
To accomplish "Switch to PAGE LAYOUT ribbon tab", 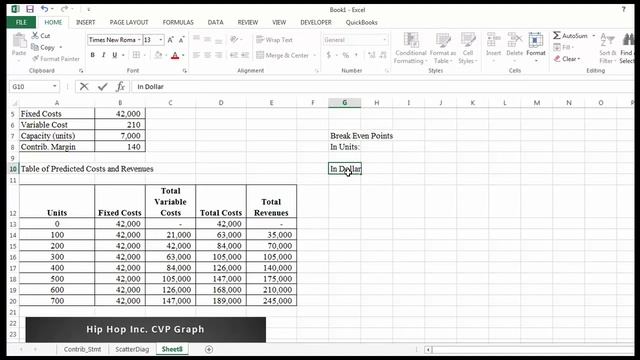I will tap(129, 22).
